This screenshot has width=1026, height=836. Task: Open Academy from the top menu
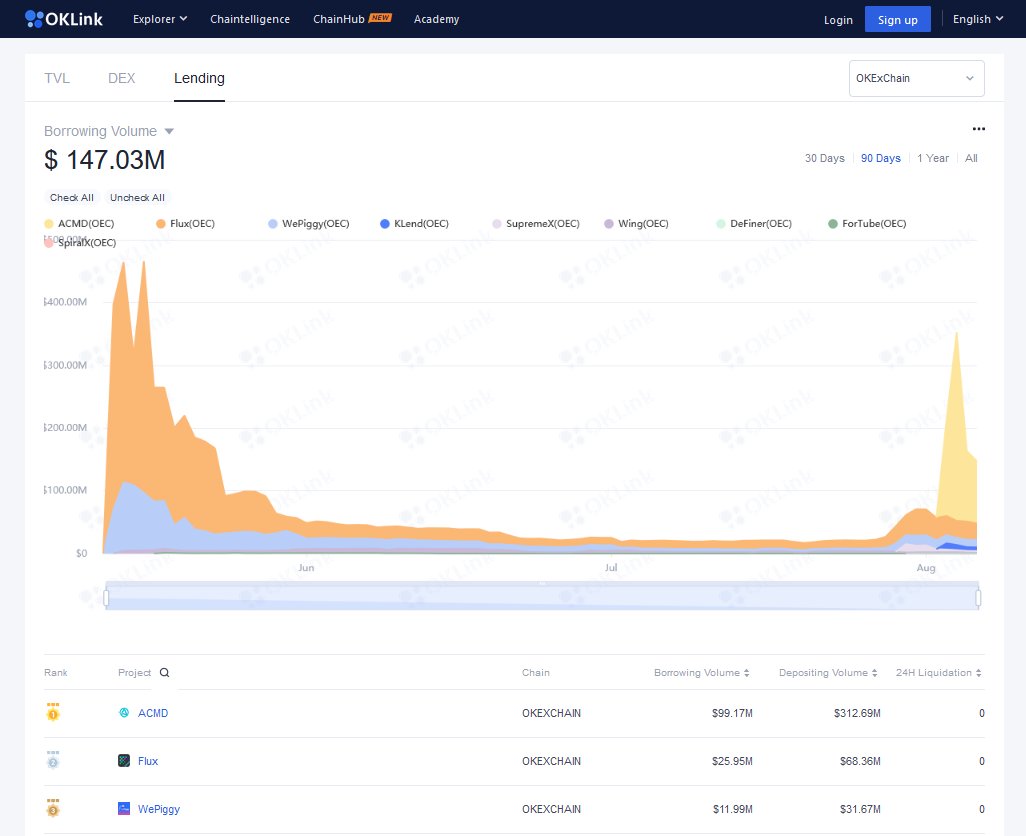tap(436, 19)
